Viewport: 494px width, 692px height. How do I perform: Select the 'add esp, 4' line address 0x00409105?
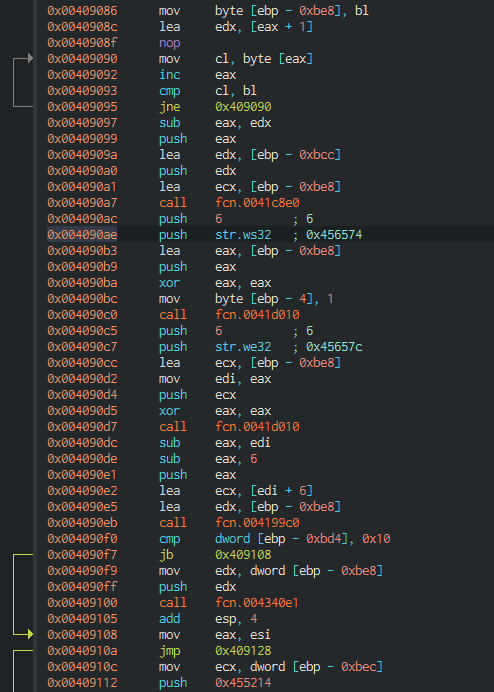pyautogui.click(x=82, y=619)
